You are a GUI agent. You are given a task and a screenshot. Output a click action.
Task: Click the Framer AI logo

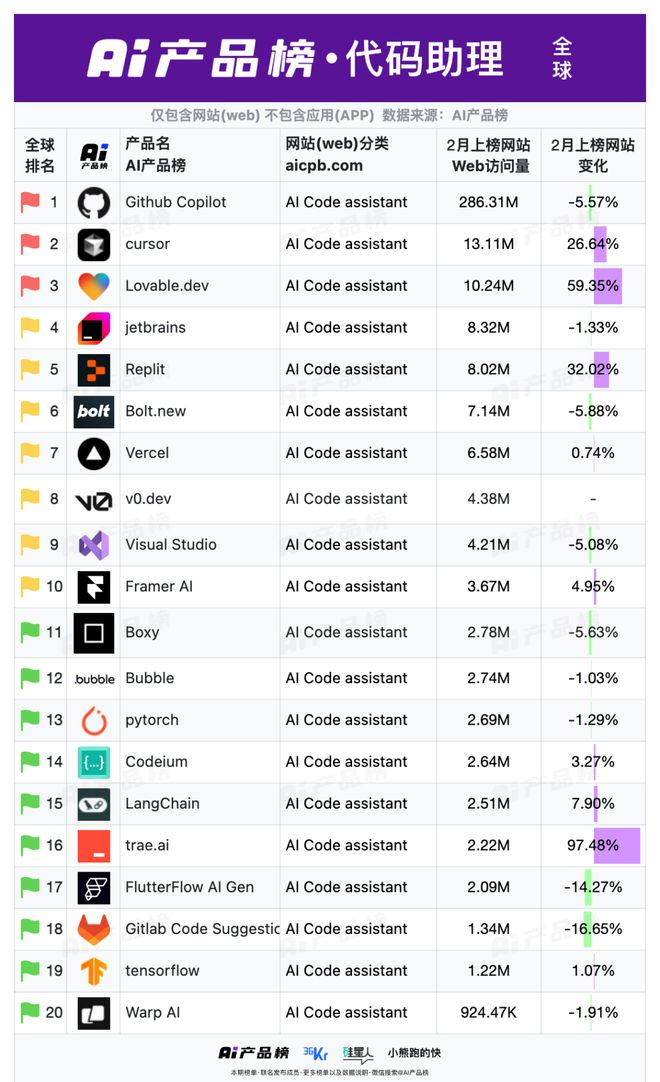point(94,587)
